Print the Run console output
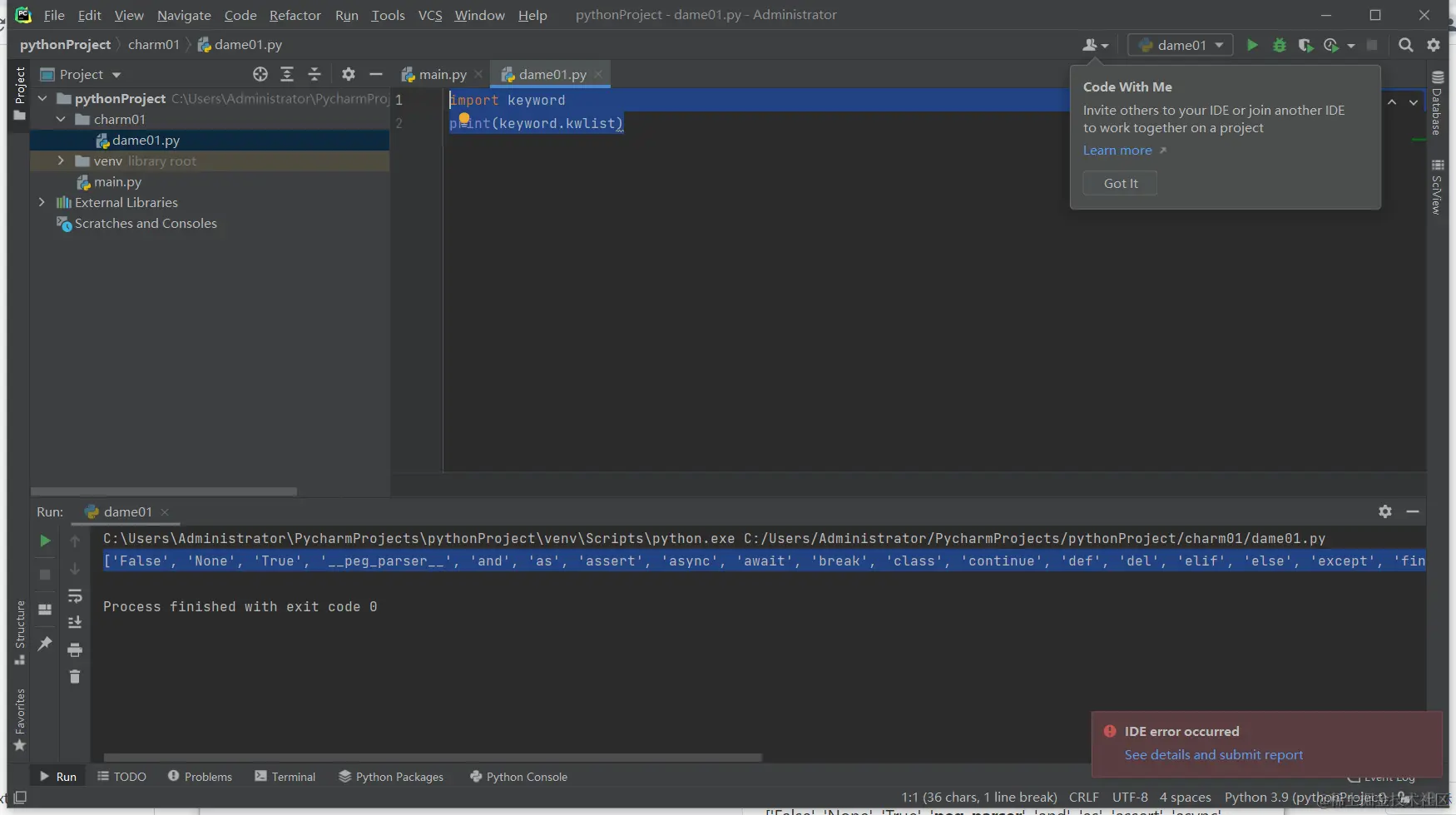Image resolution: width=1456 pixels, height=815 pixels. pos(75,650)
